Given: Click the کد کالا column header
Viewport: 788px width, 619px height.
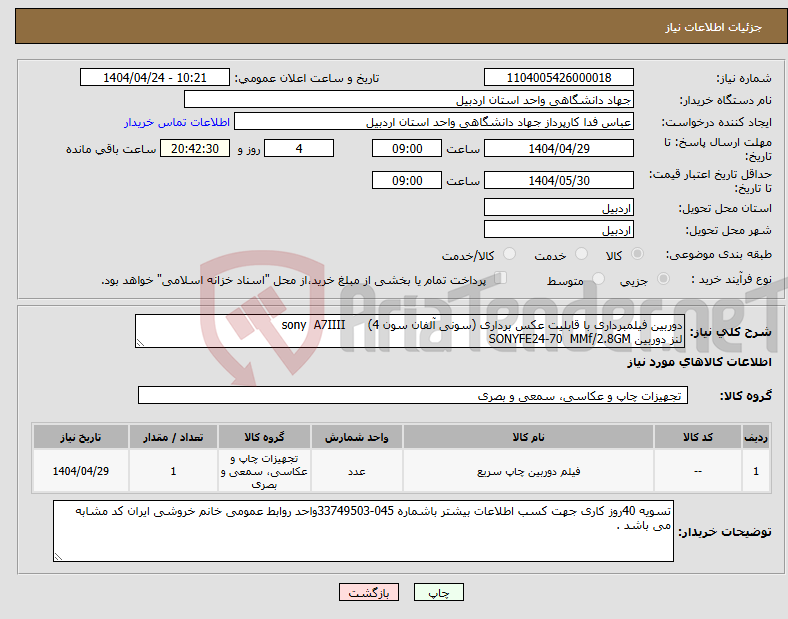Looking at the screenshot, I should [697, 437].
